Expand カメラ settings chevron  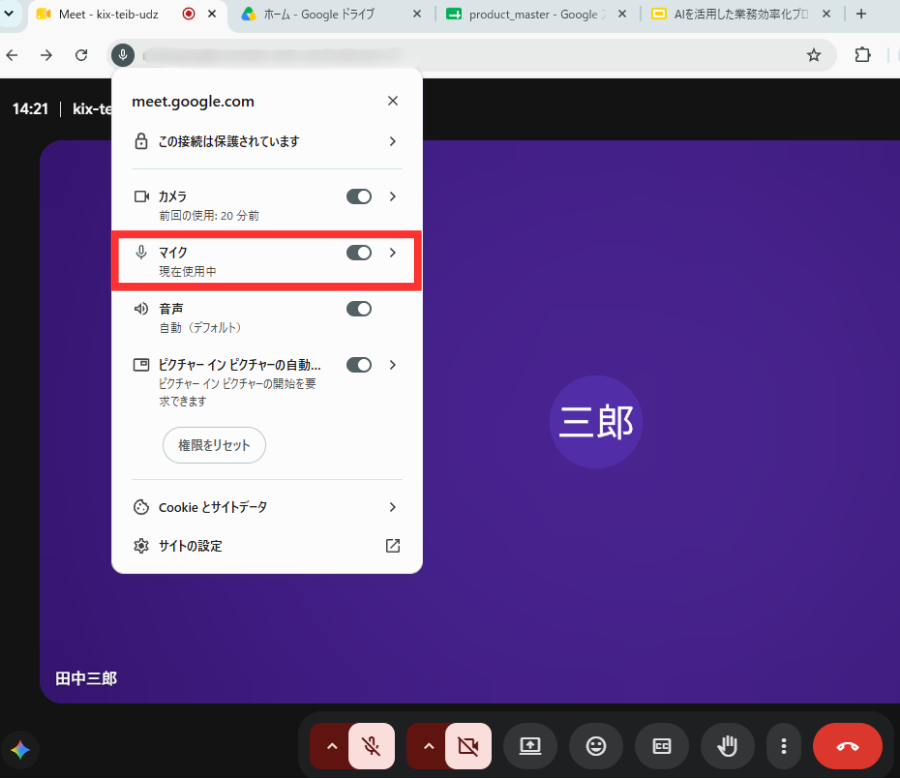(393, 197)
